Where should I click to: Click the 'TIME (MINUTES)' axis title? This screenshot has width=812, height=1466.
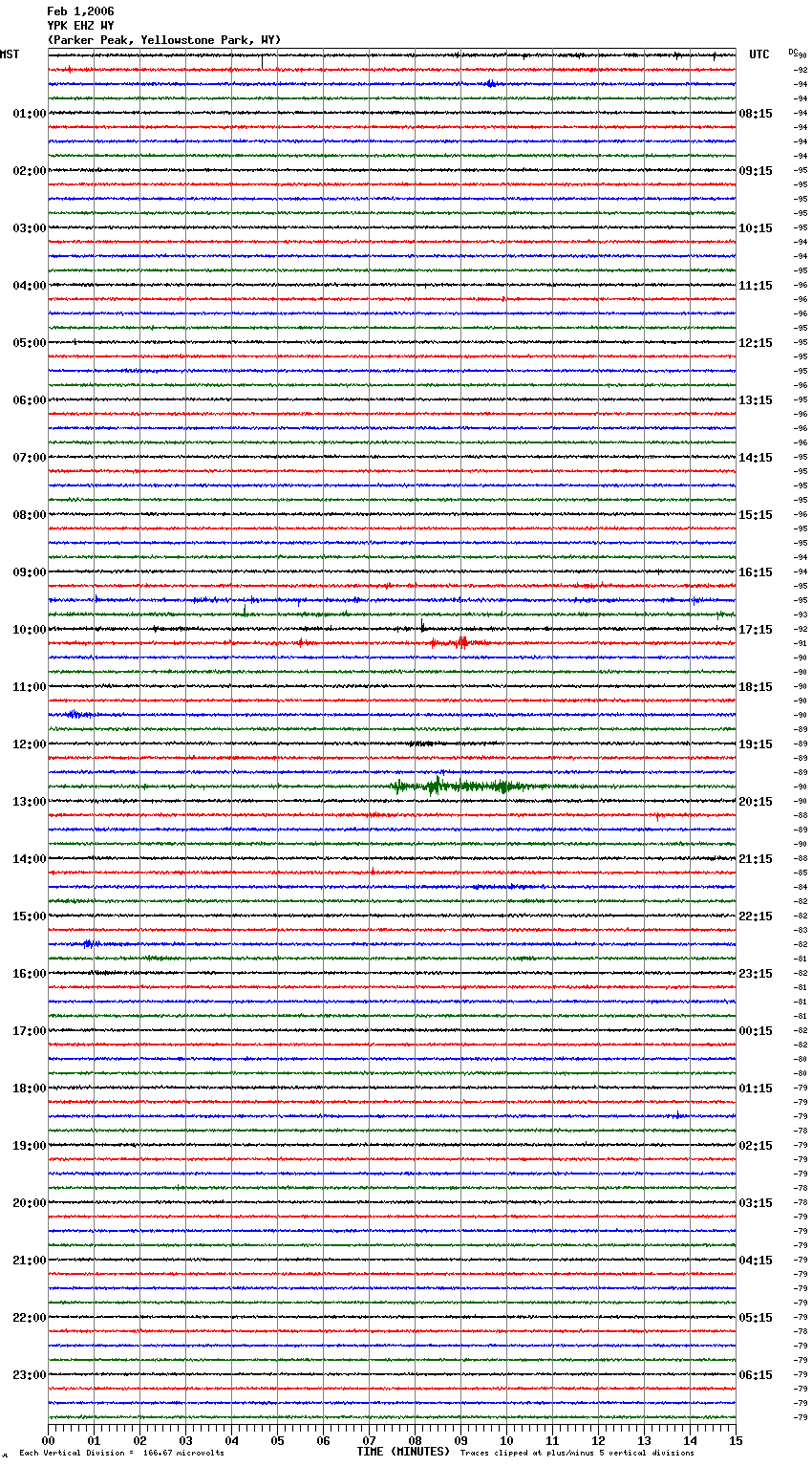click(x=403, y=1452)
